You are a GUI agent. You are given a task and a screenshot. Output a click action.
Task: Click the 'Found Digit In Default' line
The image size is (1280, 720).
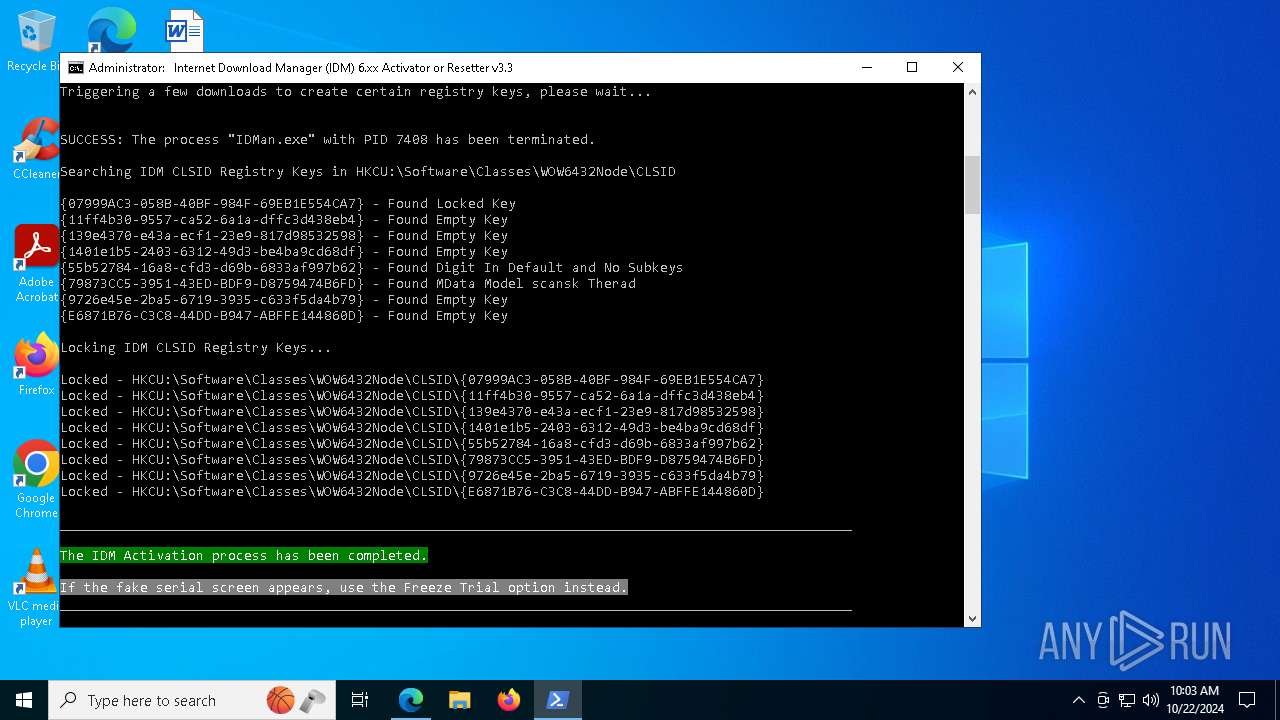point(372,268)
